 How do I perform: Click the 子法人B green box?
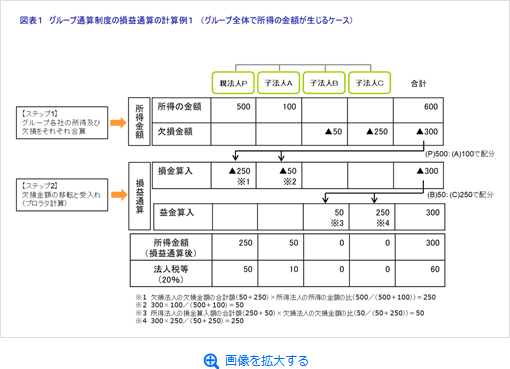324,83
